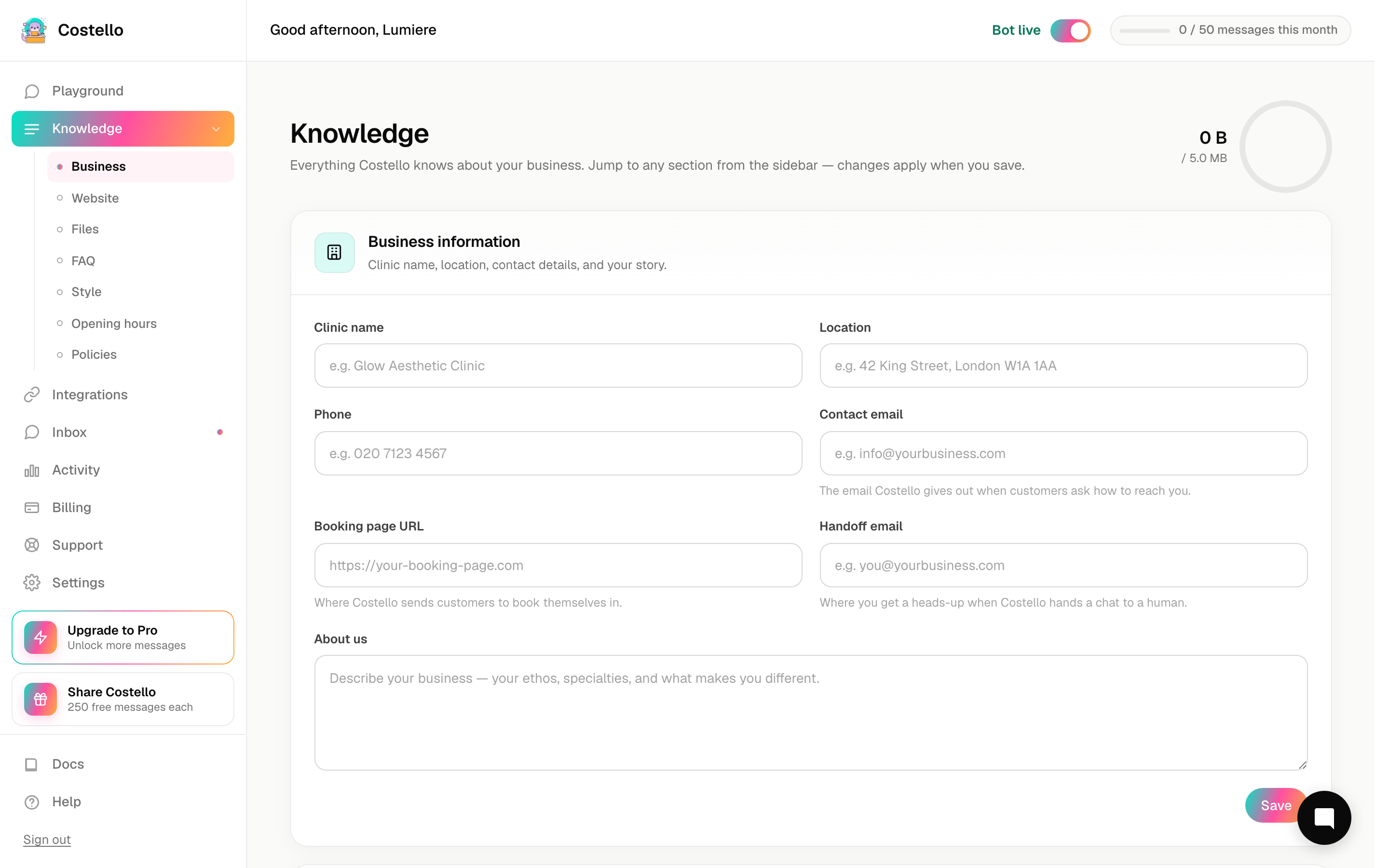Open the Inbox page
Image resolution: width=1389 pixels, height=868 pixels.
123,432
